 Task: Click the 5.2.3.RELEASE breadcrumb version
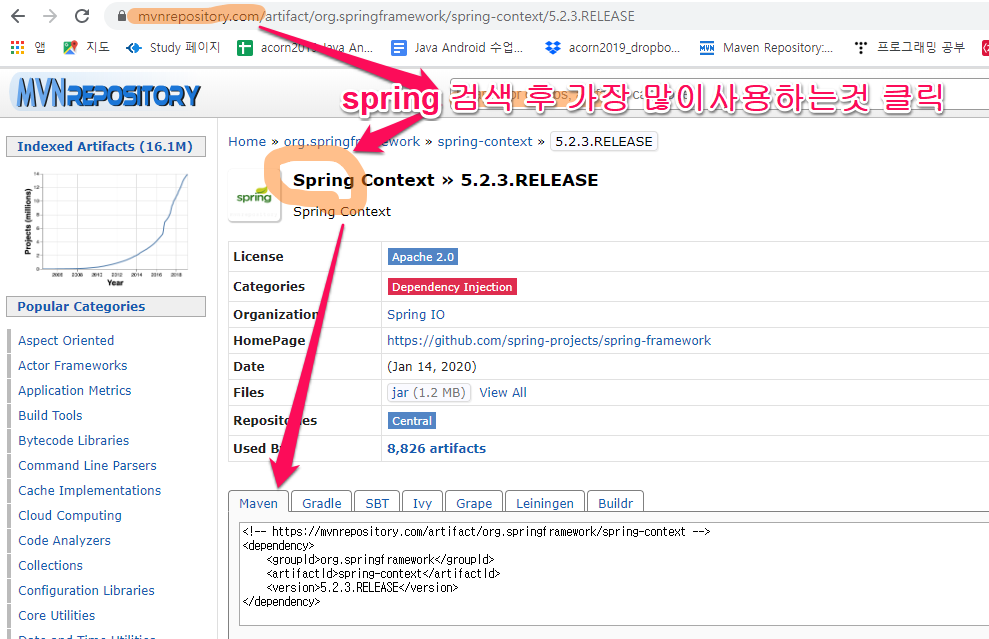click(604, 141)
